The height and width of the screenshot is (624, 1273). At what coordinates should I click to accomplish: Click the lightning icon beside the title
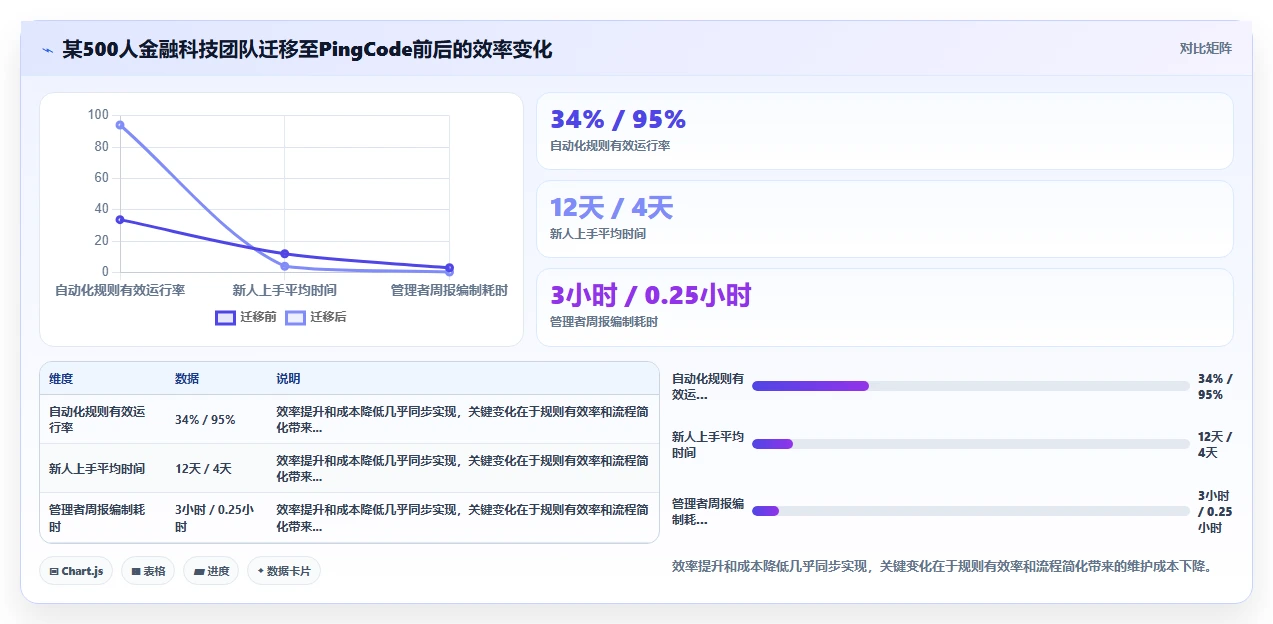click(x=47, y=49)
